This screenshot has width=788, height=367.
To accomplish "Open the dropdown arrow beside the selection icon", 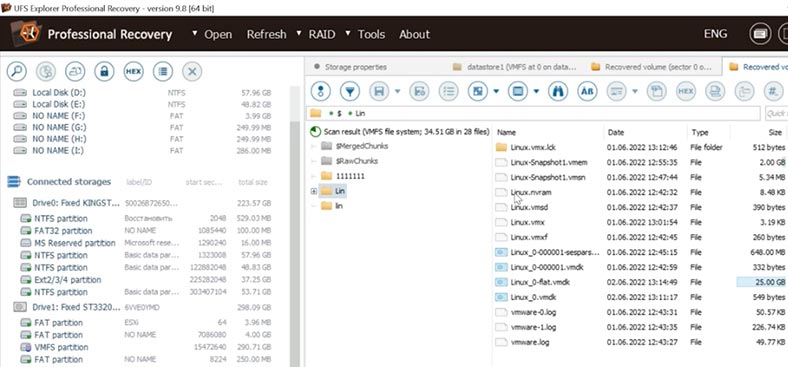I will 496,91.
